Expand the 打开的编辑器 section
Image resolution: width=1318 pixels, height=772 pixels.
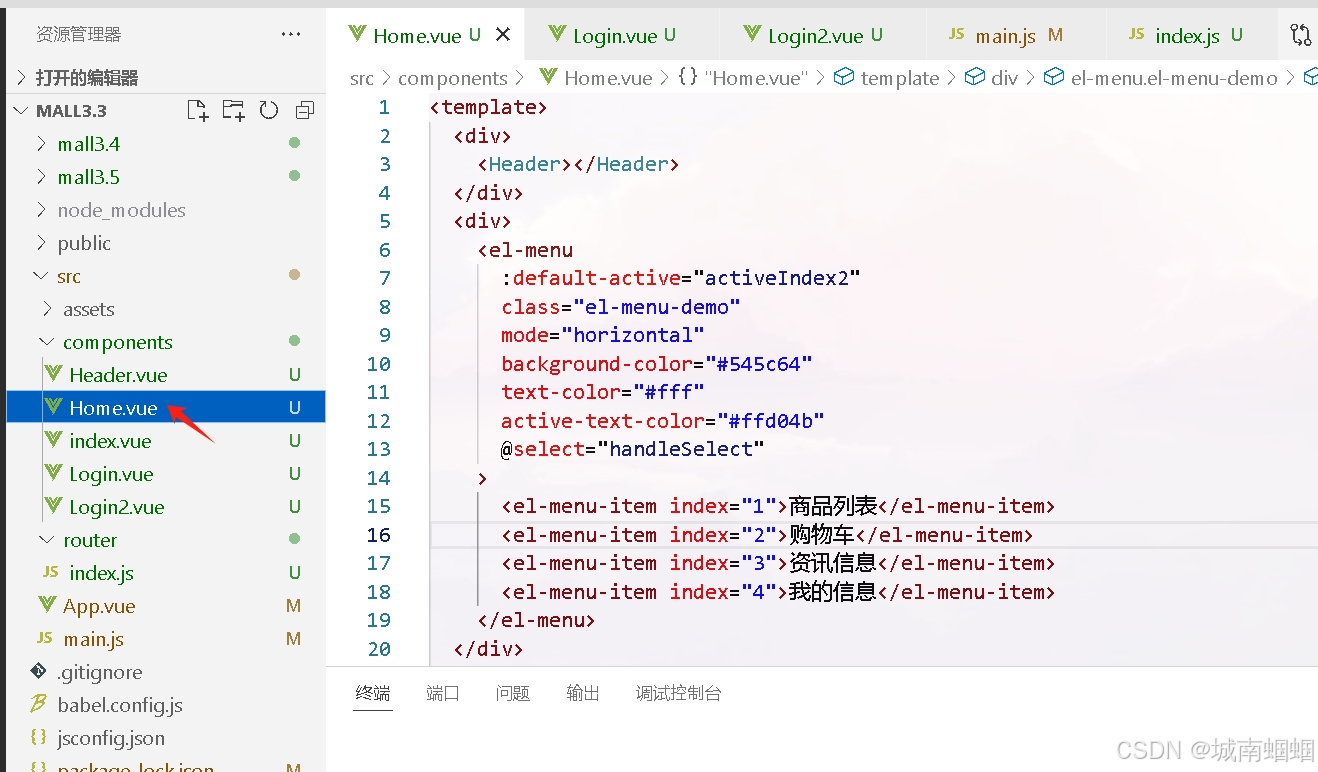pos(166,77)
